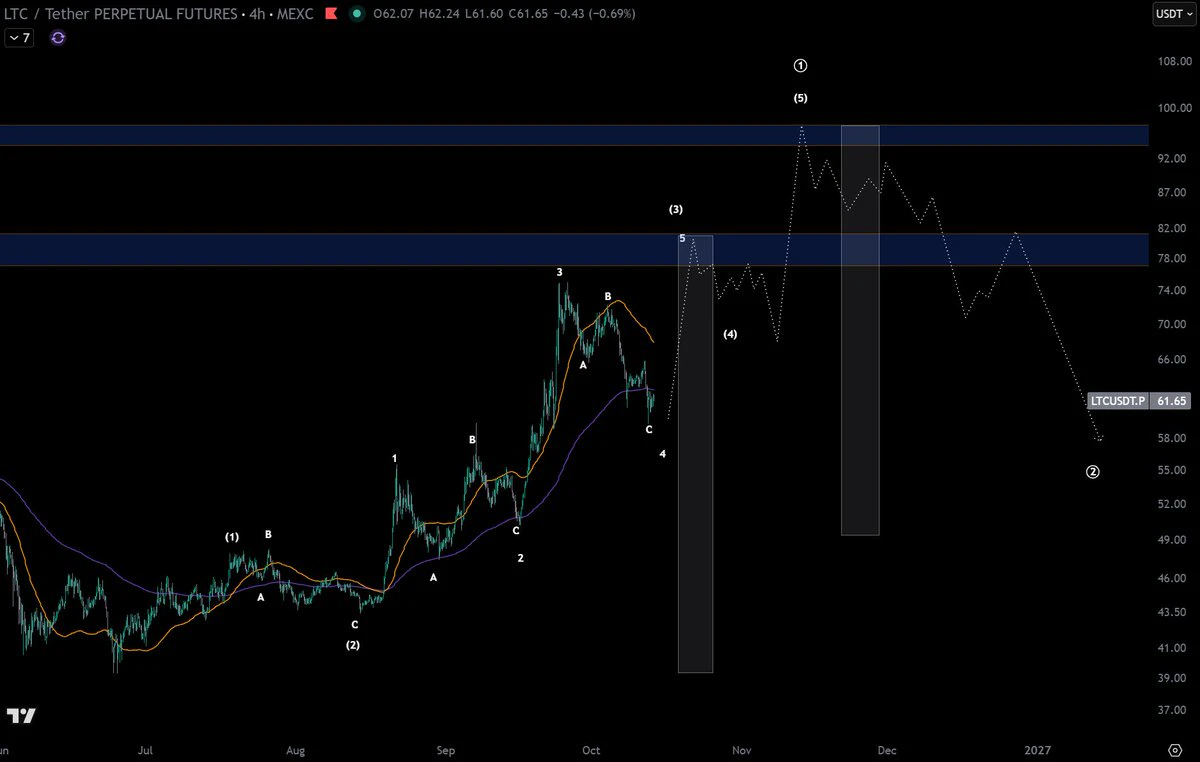The width and height of the screenshot is (1200, 762).
Task: Select the circled 1 wave label at top
Action: pos(801,66)
